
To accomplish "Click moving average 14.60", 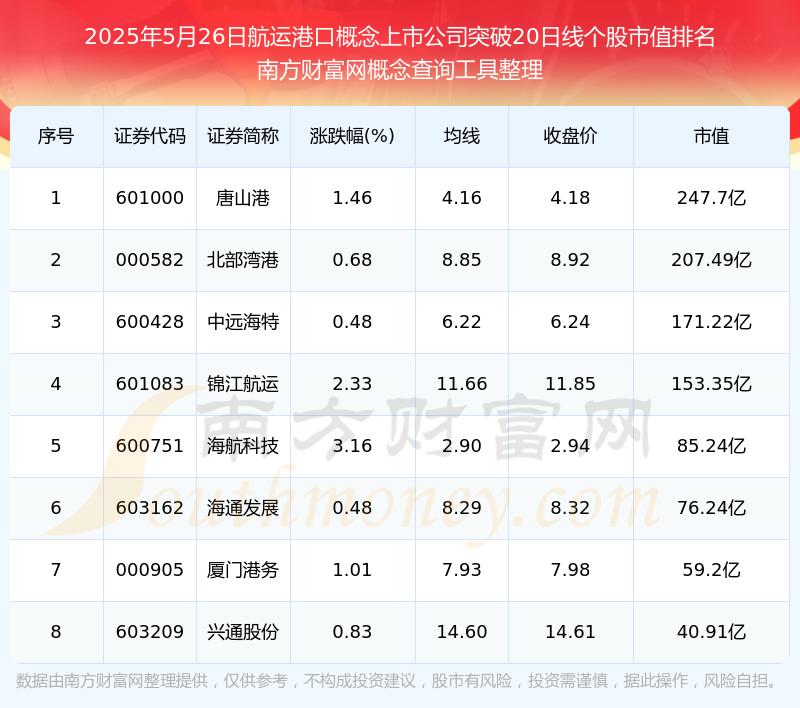I will [x=462, y=632].
